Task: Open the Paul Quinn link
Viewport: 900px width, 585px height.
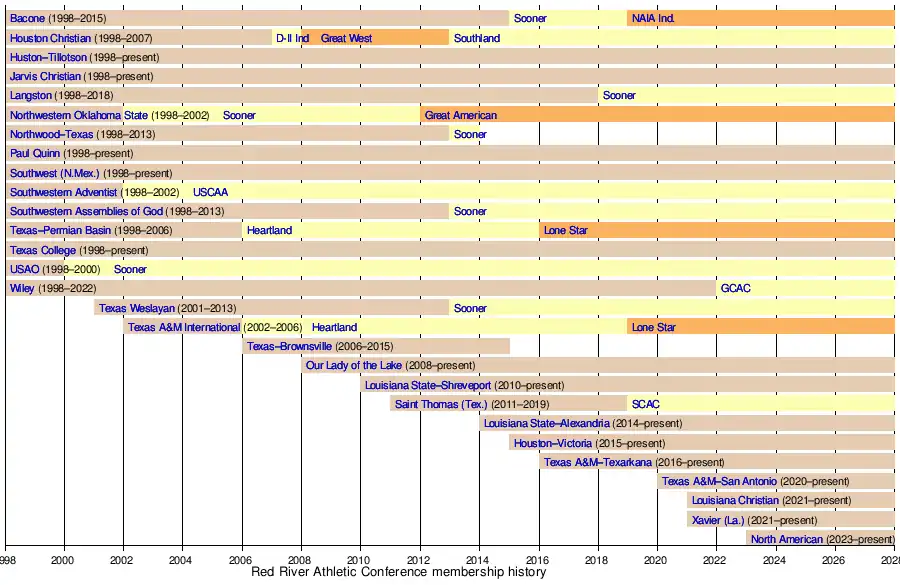Action: pos(35,153)
